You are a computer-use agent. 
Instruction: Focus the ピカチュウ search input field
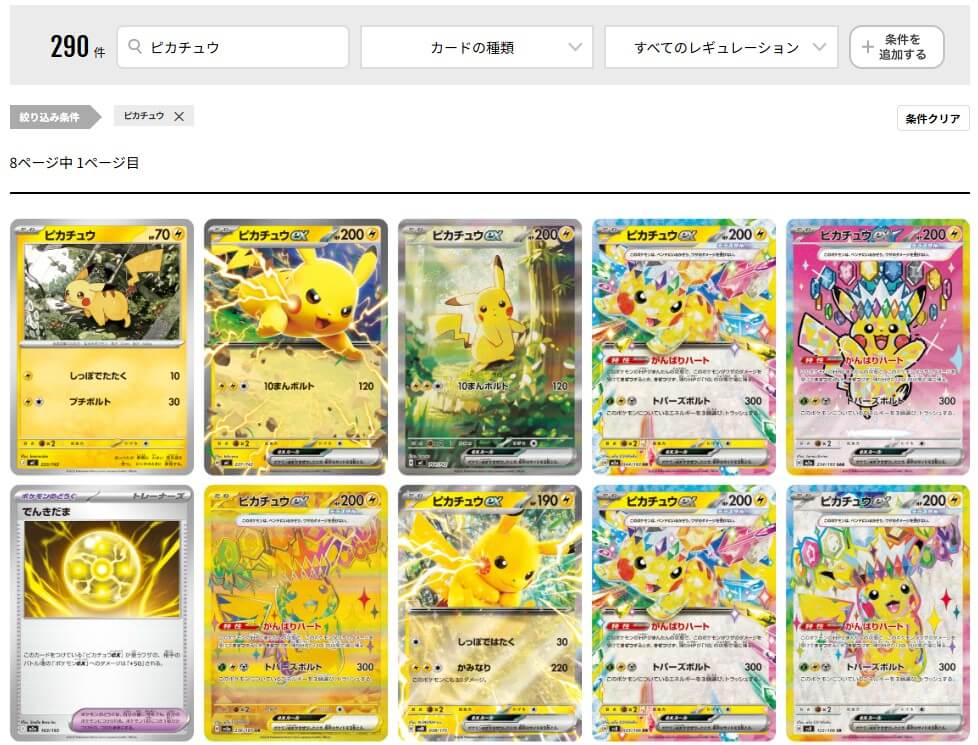tap(233, 47)
